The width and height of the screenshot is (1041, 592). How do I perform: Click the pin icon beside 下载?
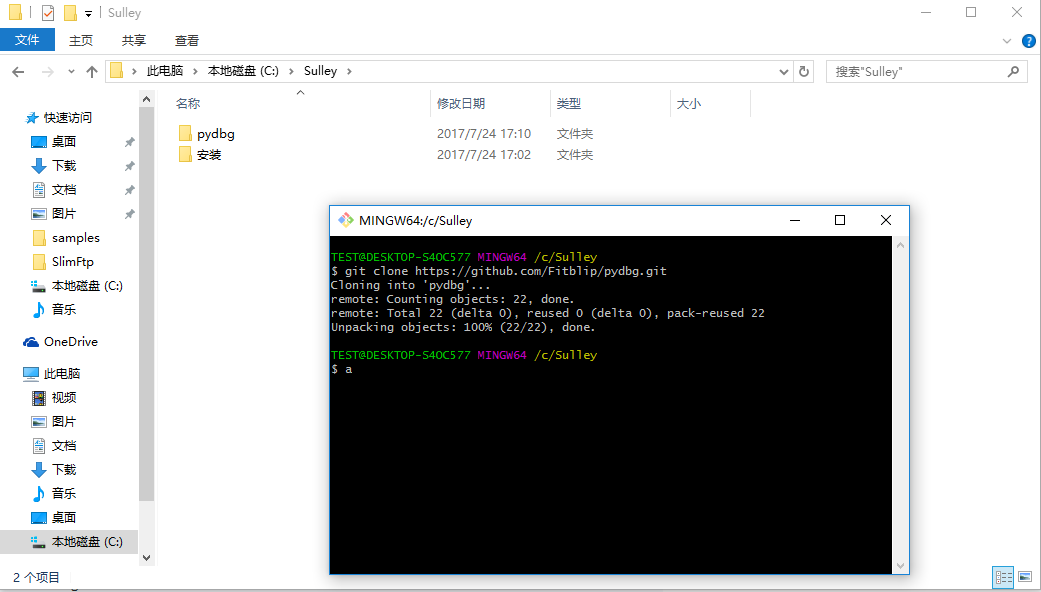click(129, 166)
